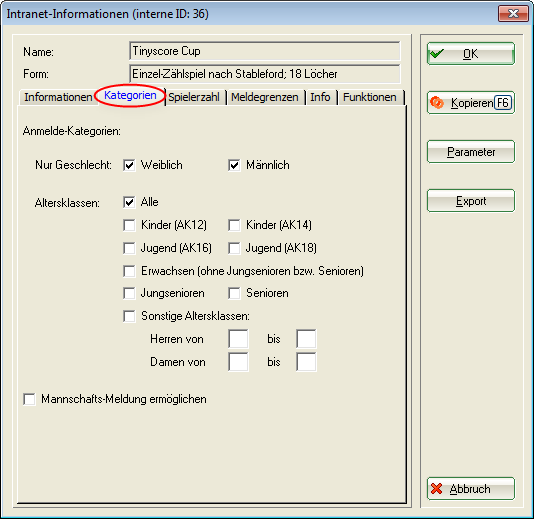The height and width of the screenshot is (519, 534).
Task: Click the Herren von age field
Action: click(238, 339)
